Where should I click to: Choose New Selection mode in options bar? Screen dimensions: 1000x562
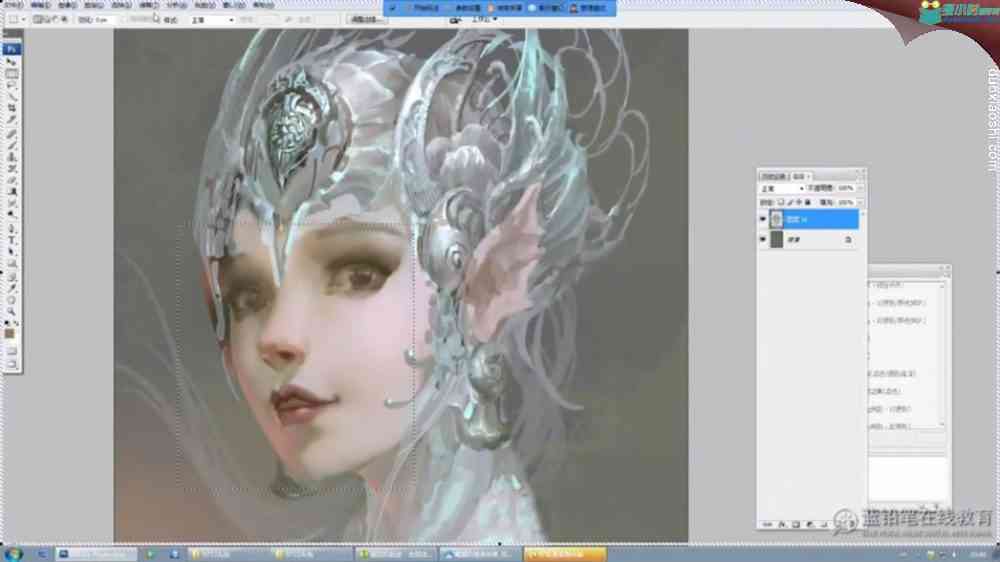tap(38, 20)
